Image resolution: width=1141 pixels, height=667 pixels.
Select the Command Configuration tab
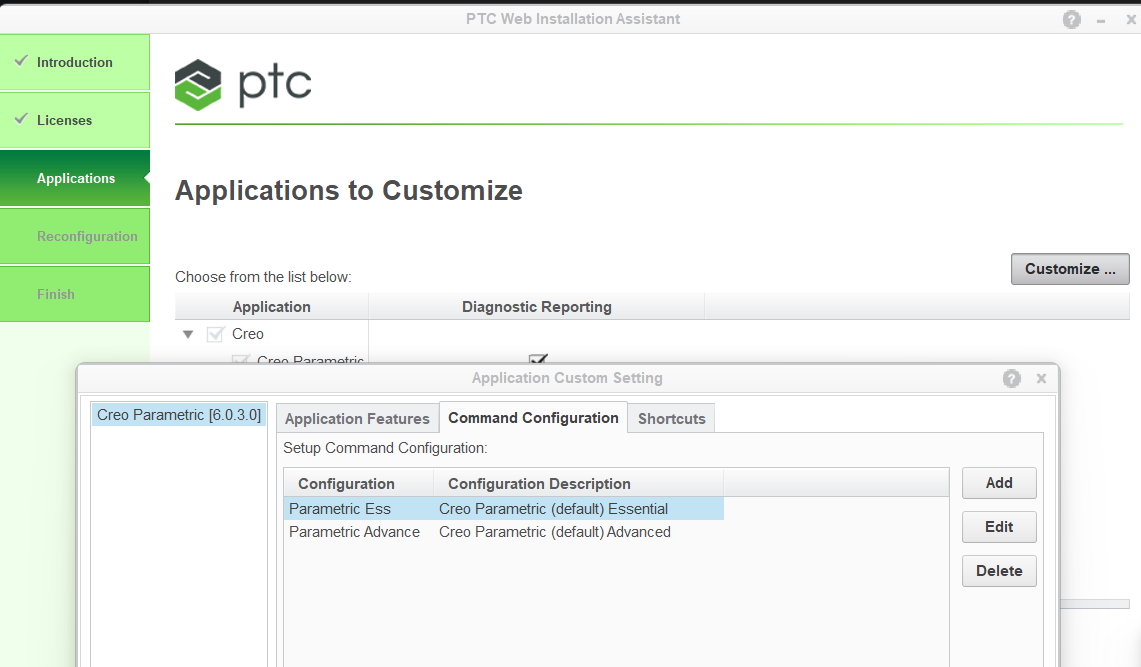click(x=533, y=417)
